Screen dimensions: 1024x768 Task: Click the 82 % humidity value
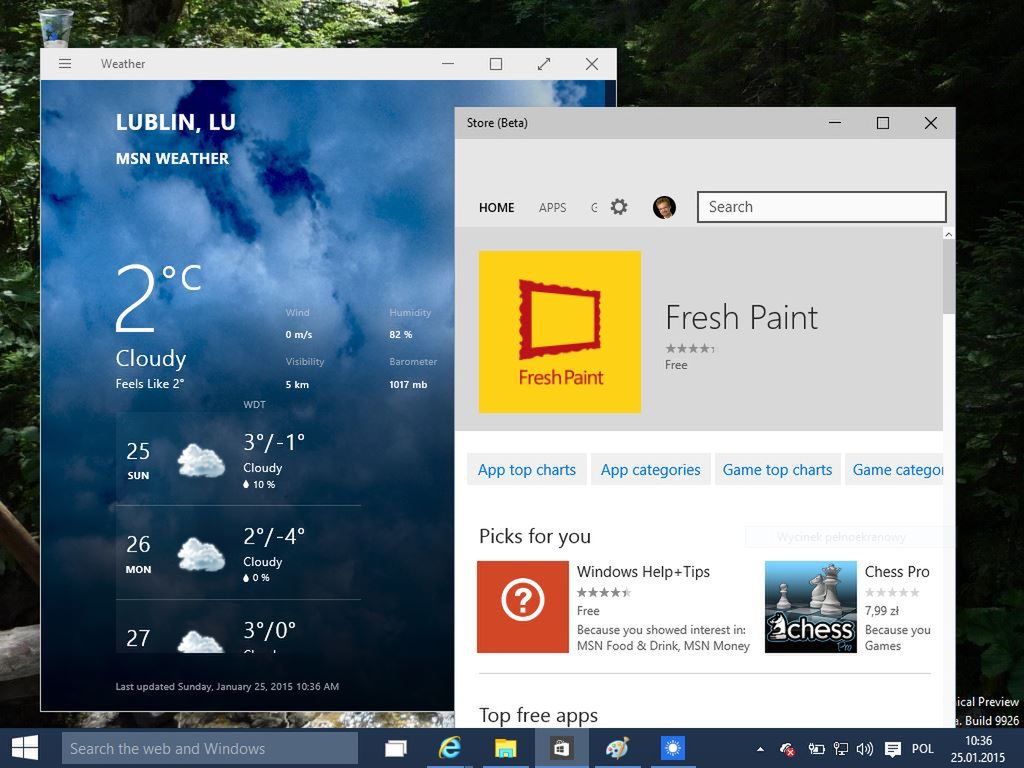pos(400,334)
